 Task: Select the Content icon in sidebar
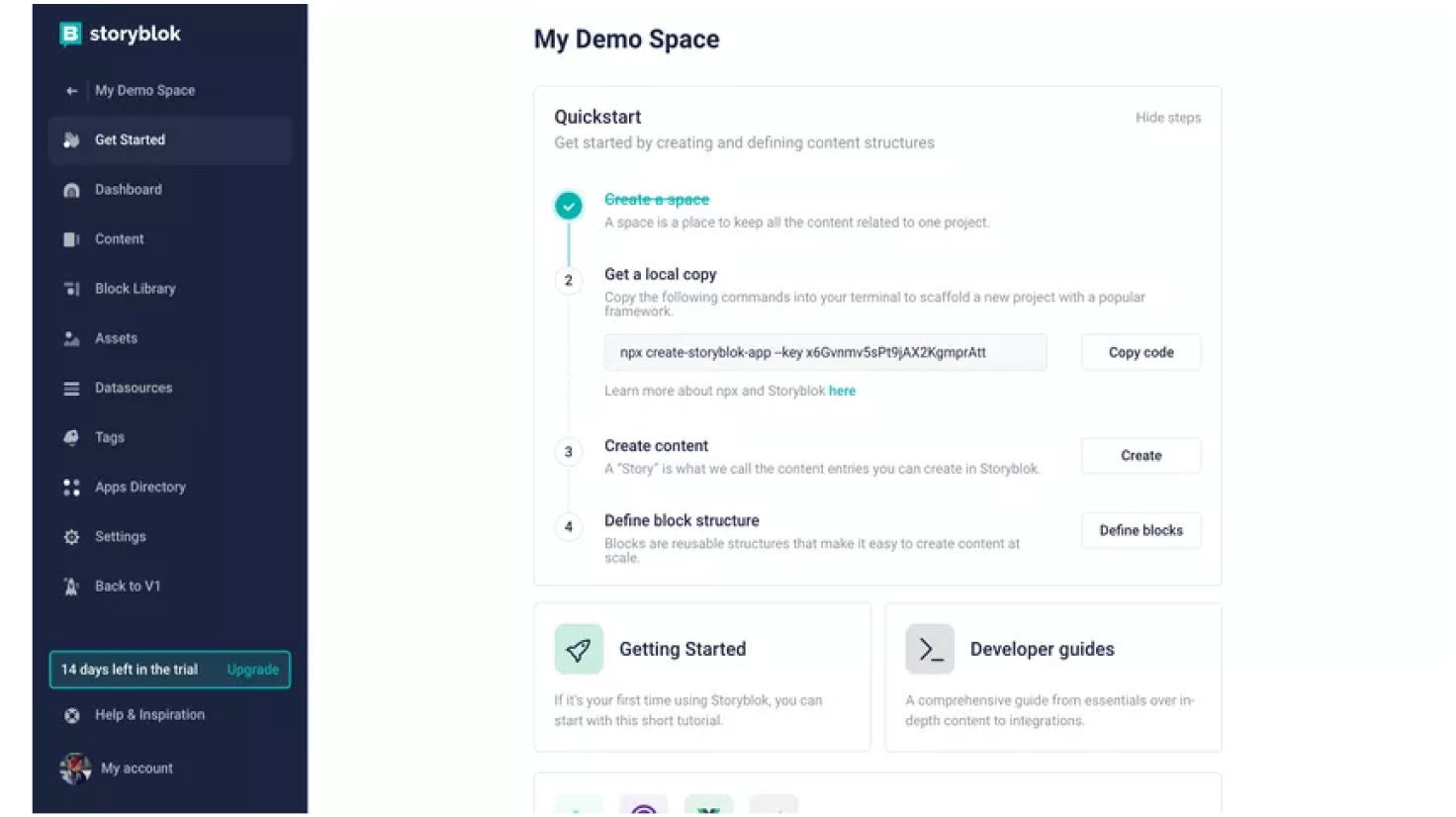[71, 239]
